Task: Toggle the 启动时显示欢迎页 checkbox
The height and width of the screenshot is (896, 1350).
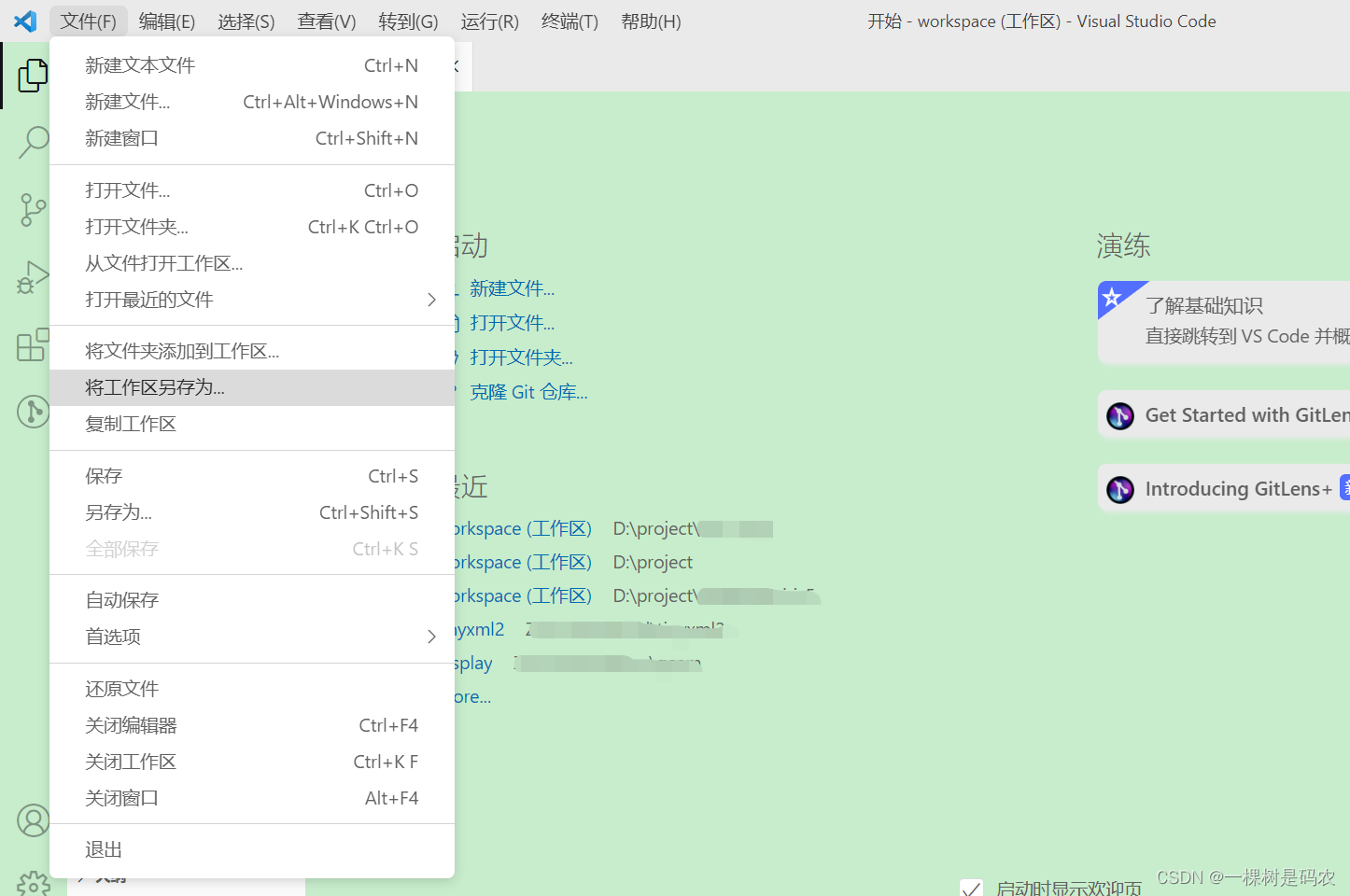Action: [x=971, y=888]
